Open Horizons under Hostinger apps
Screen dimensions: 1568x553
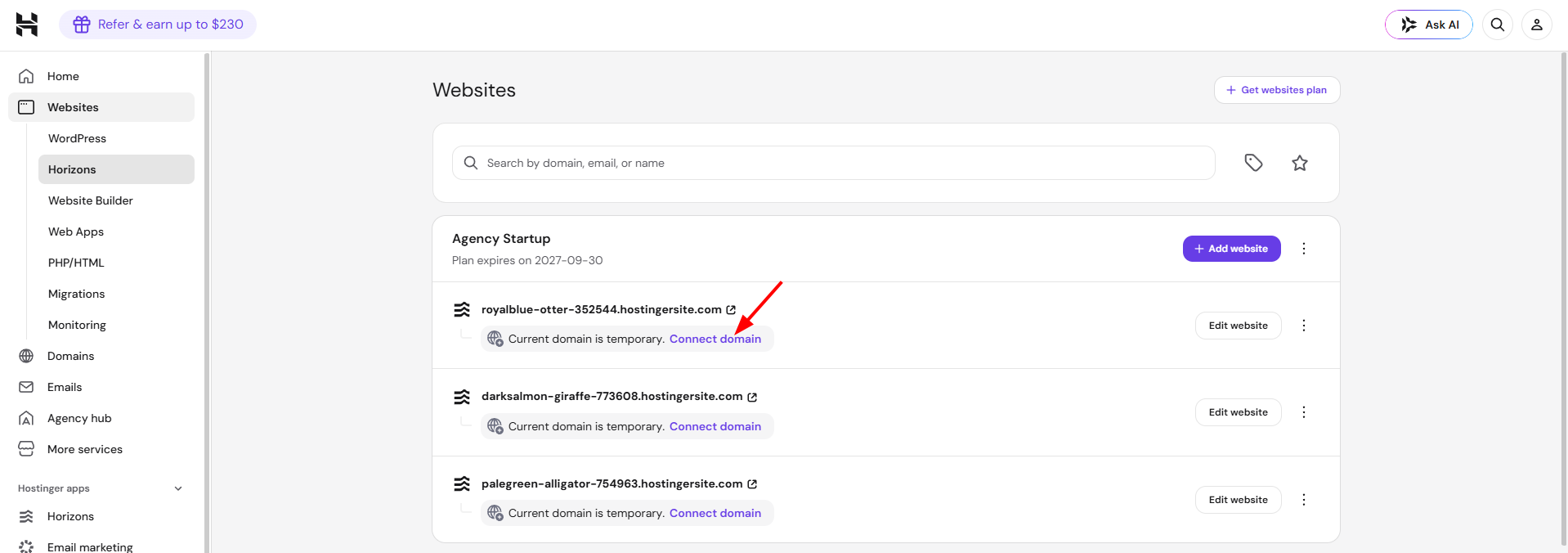(x=101, y=516)
